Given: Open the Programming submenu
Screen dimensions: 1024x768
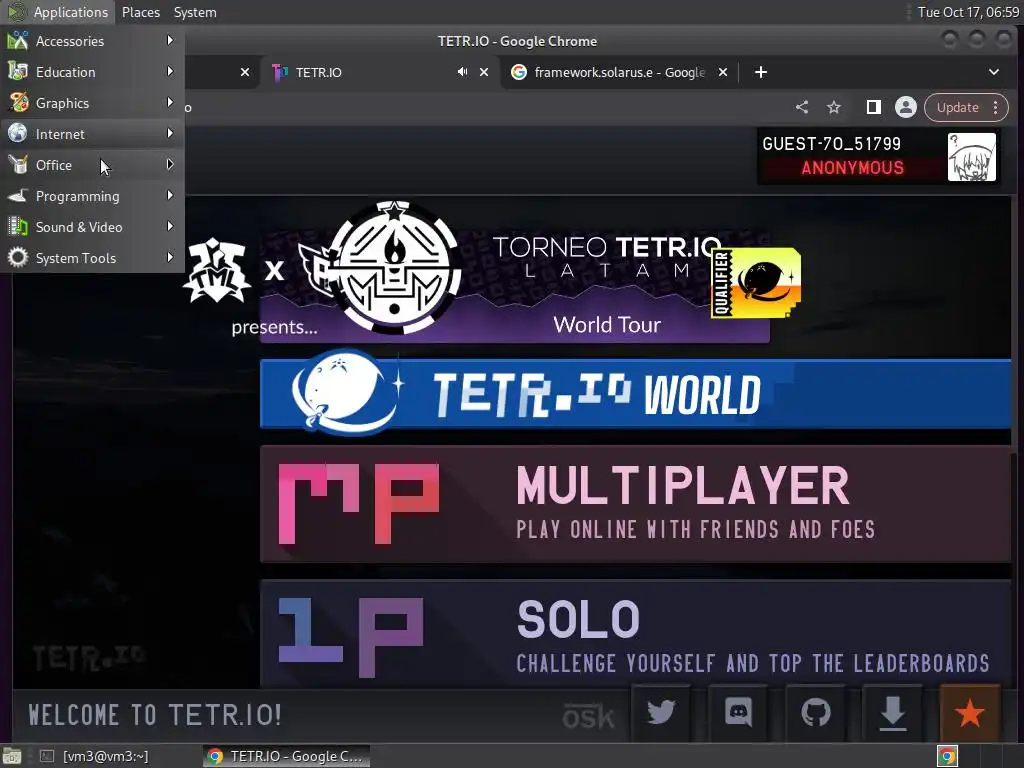Looking at the screenshot, I should (91, 196).
